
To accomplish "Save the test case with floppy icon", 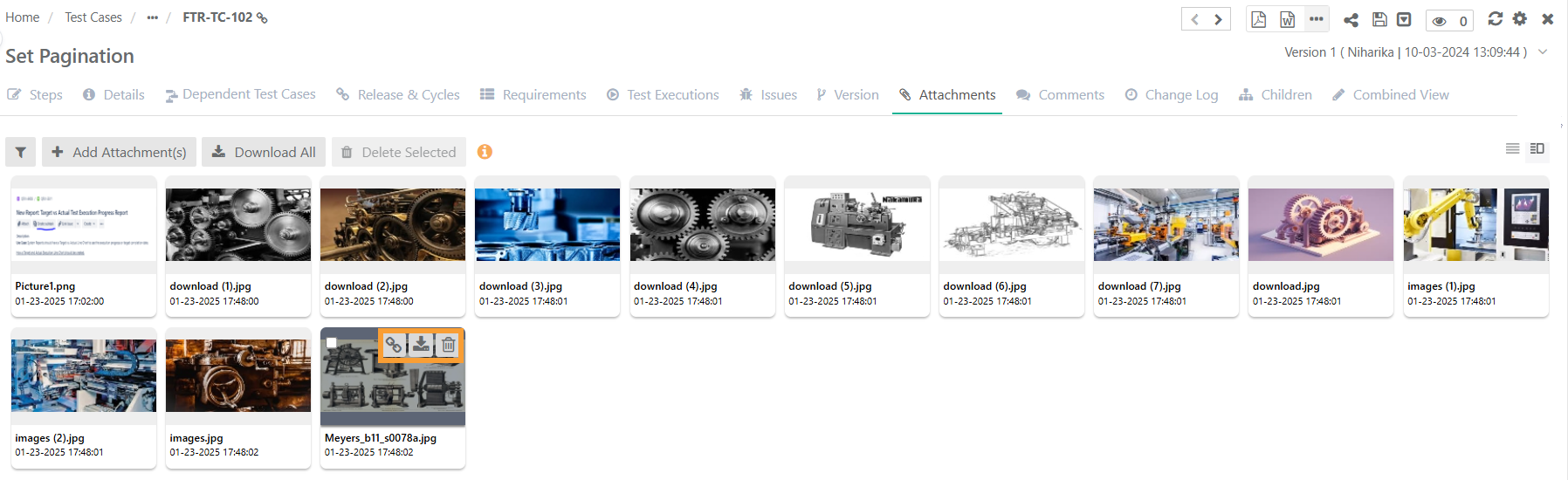I will [x=1379, y=19].
